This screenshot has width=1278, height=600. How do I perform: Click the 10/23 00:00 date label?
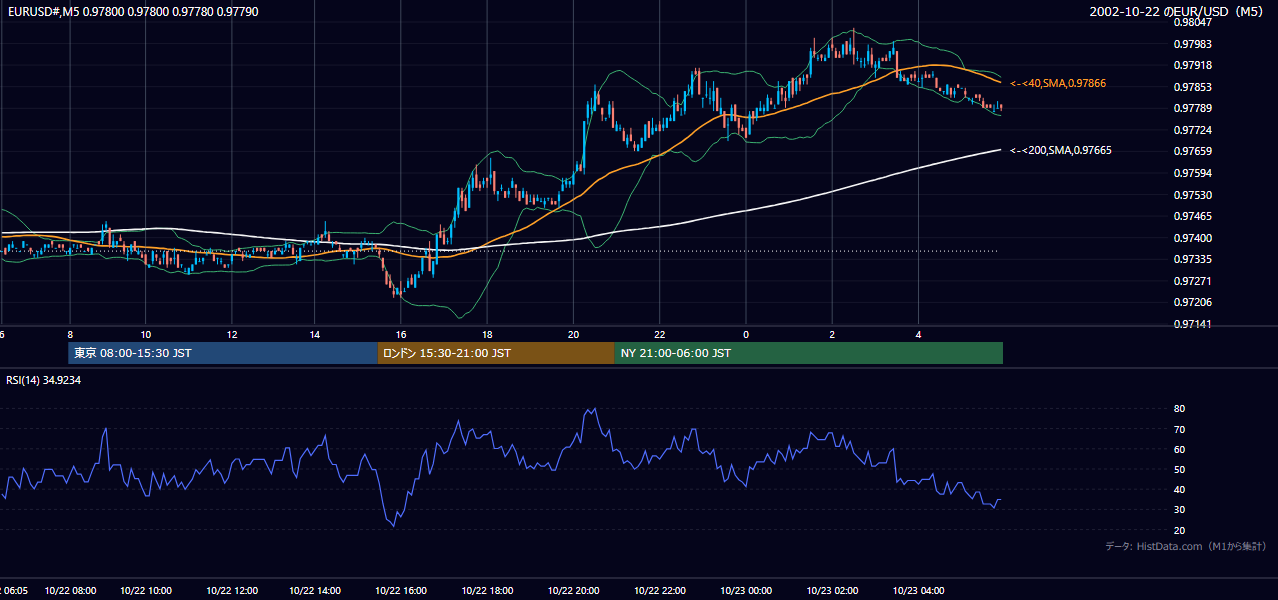pyautogui.click(x=746, y=591)
